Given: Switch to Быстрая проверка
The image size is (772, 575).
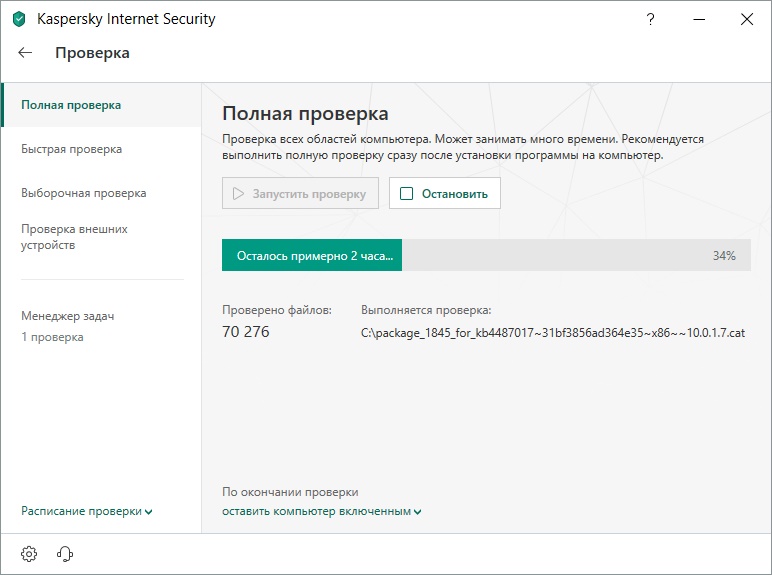Looking at the screenshot, I should click(x=71, y=149).
